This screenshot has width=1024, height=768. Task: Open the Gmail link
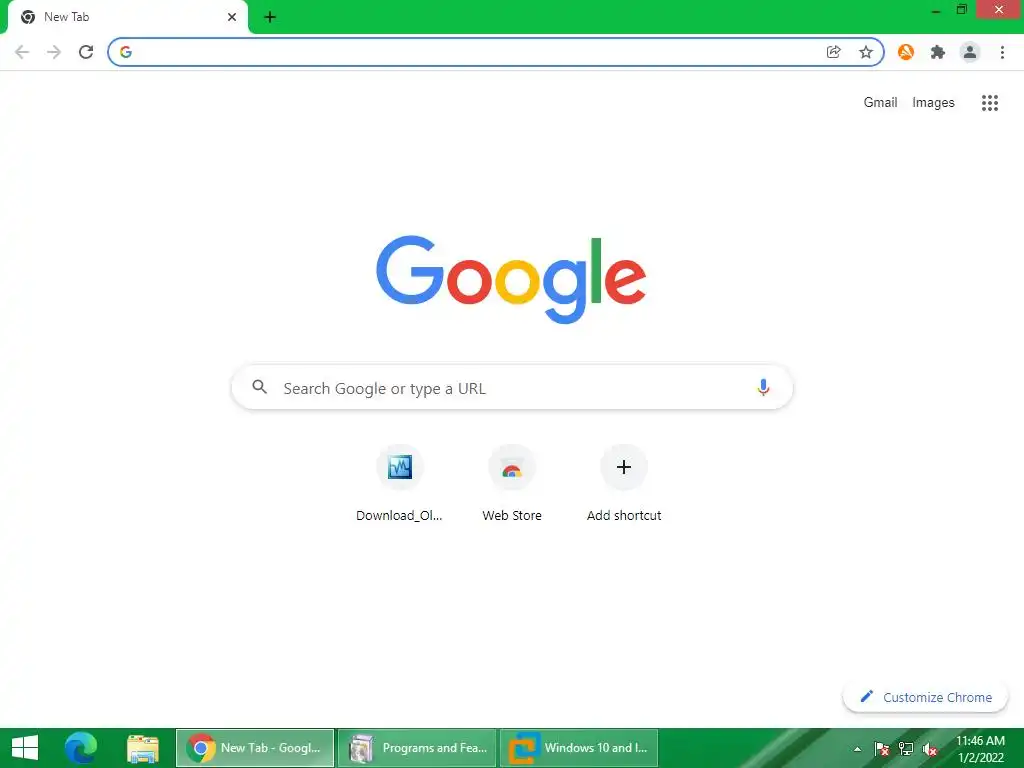click(880, 103)
